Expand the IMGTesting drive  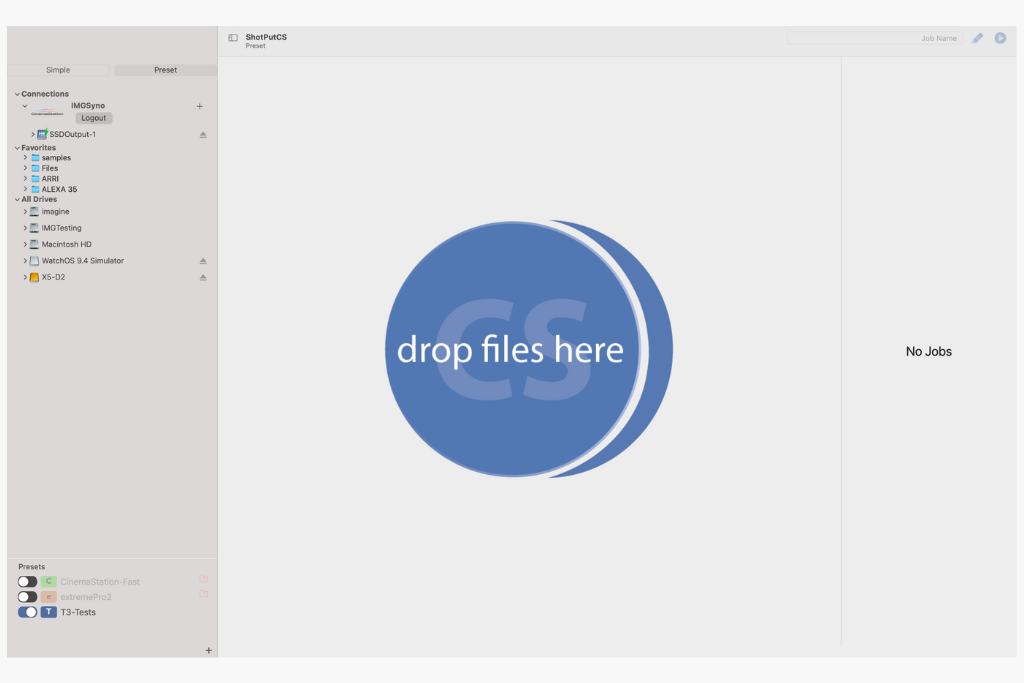[x=25, y=228]
